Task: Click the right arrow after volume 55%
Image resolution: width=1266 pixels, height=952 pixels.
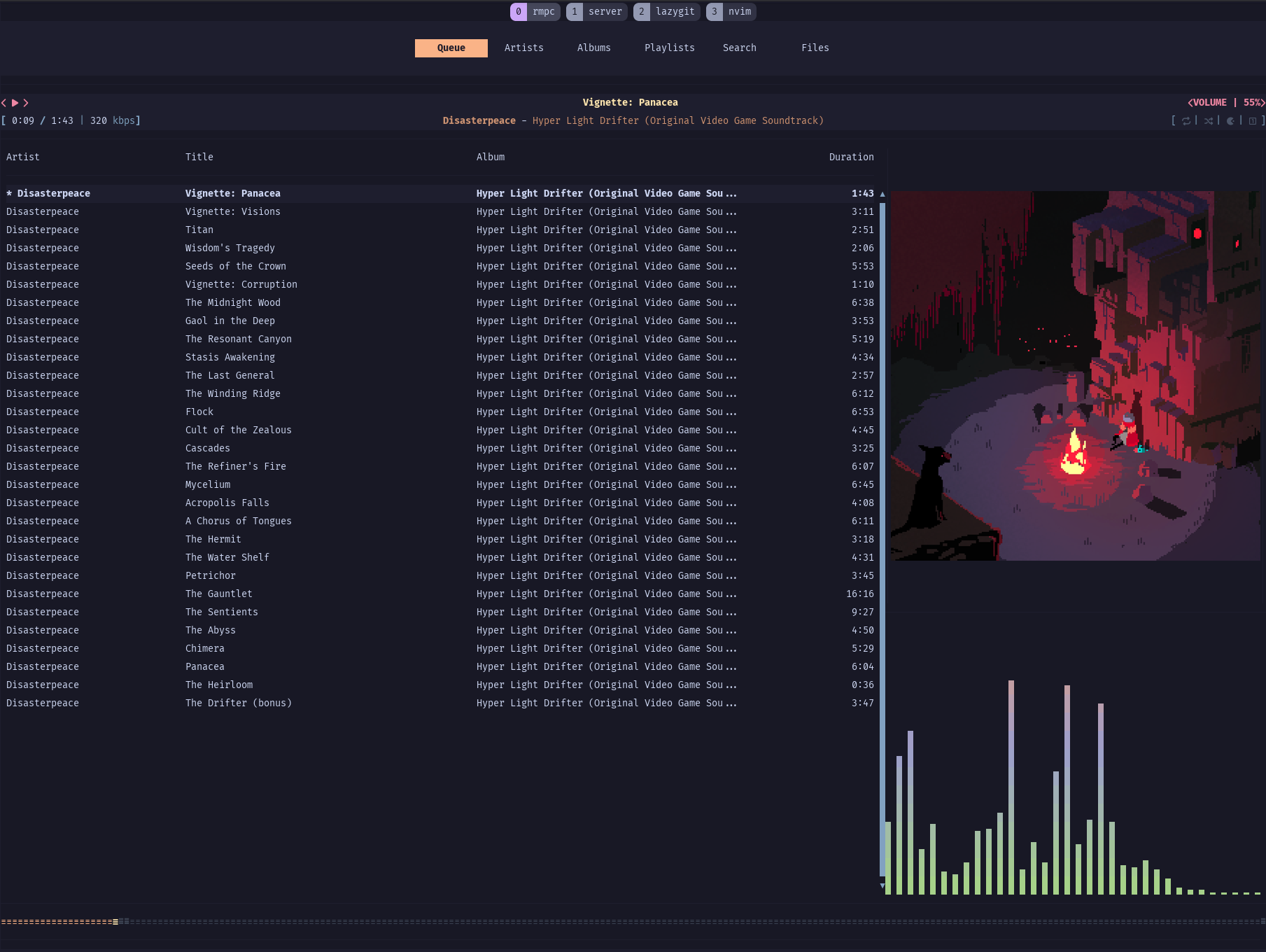Action: (1263, 103)
